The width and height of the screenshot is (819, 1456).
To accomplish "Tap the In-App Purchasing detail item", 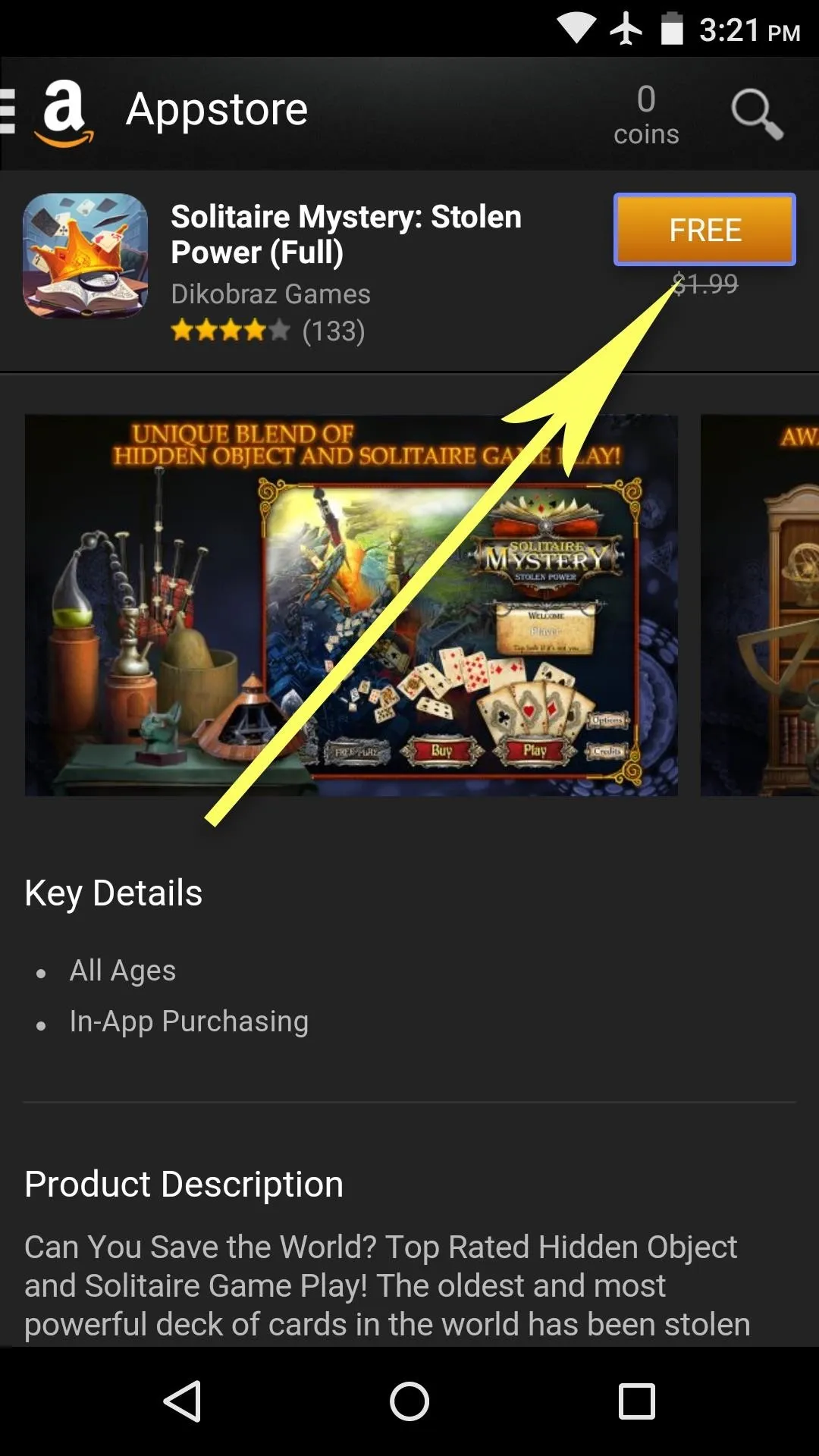I will (189, 1021).
